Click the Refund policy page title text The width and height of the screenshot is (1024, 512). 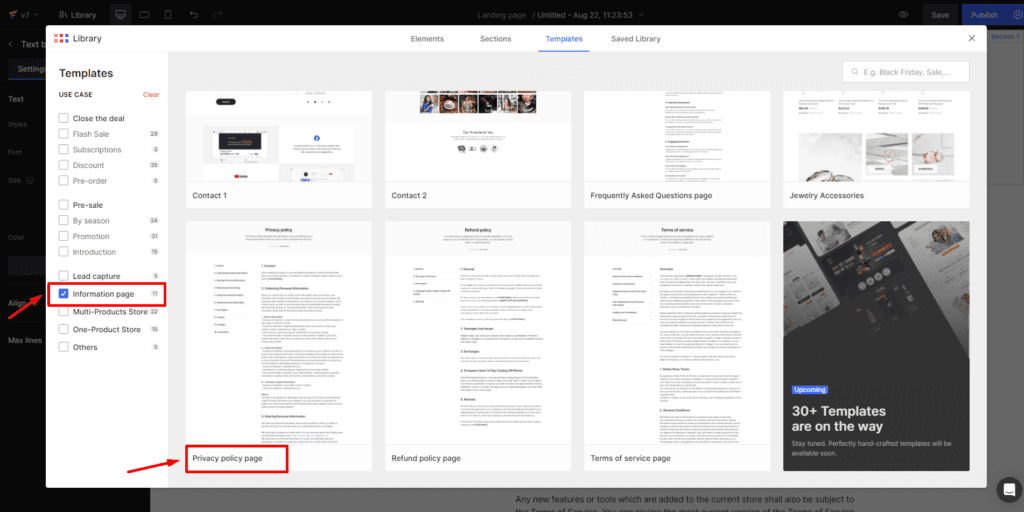(426, 458)
